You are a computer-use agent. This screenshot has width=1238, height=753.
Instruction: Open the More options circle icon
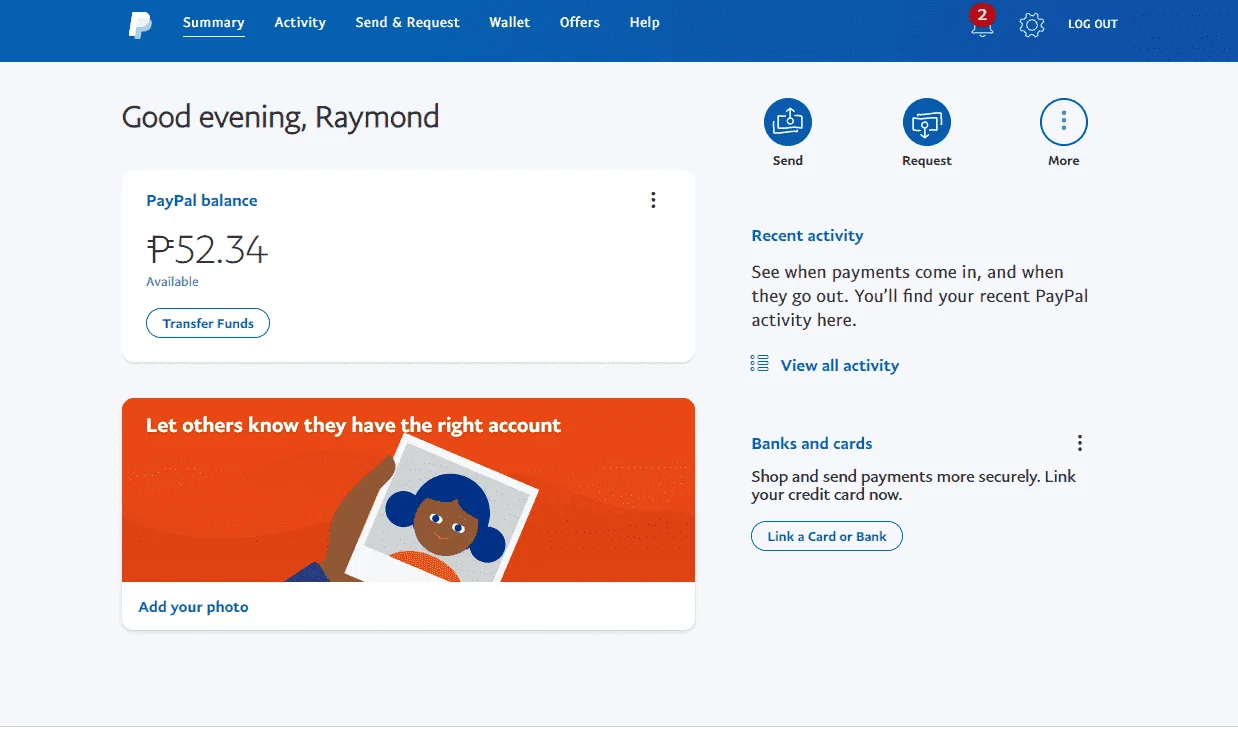tap(1064, 122)
